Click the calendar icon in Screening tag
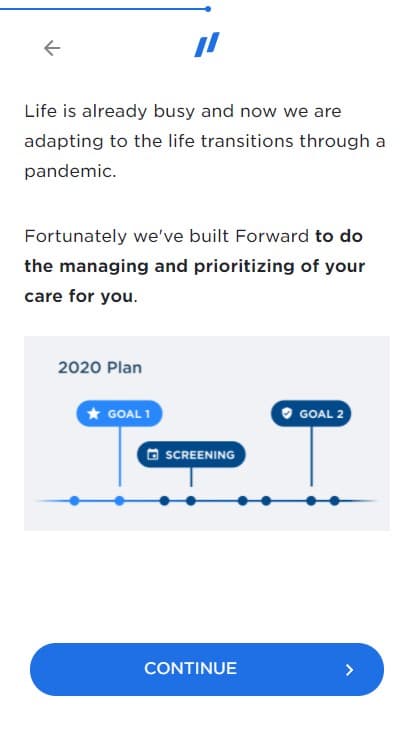 [x=153, y=454]
